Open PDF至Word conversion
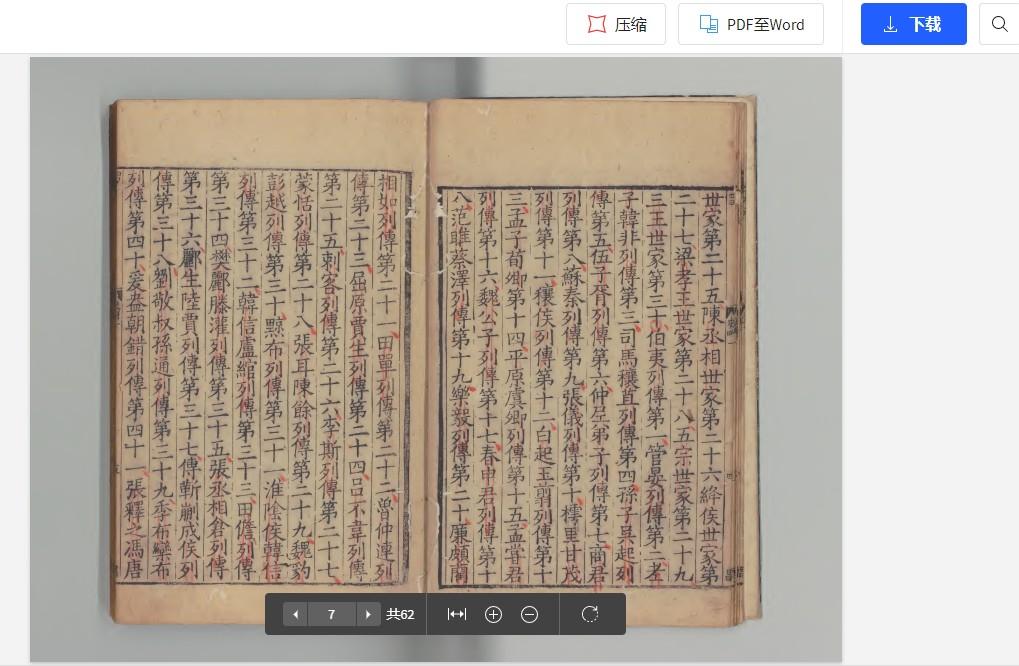Screen dimensions: 1019x666 (751, 24)
